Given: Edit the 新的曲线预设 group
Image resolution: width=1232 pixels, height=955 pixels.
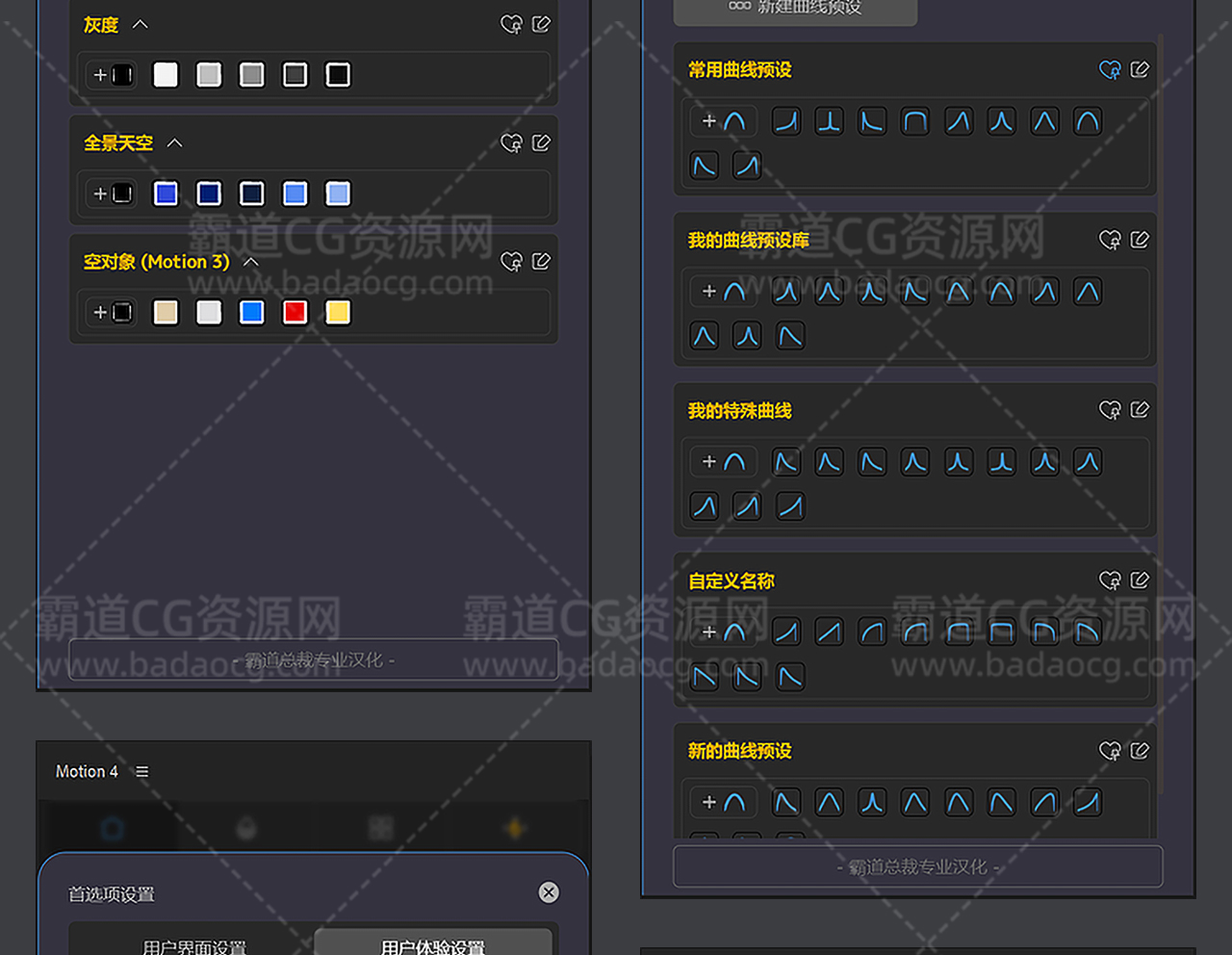Looking at the screenshot, I should [1140, 751].
